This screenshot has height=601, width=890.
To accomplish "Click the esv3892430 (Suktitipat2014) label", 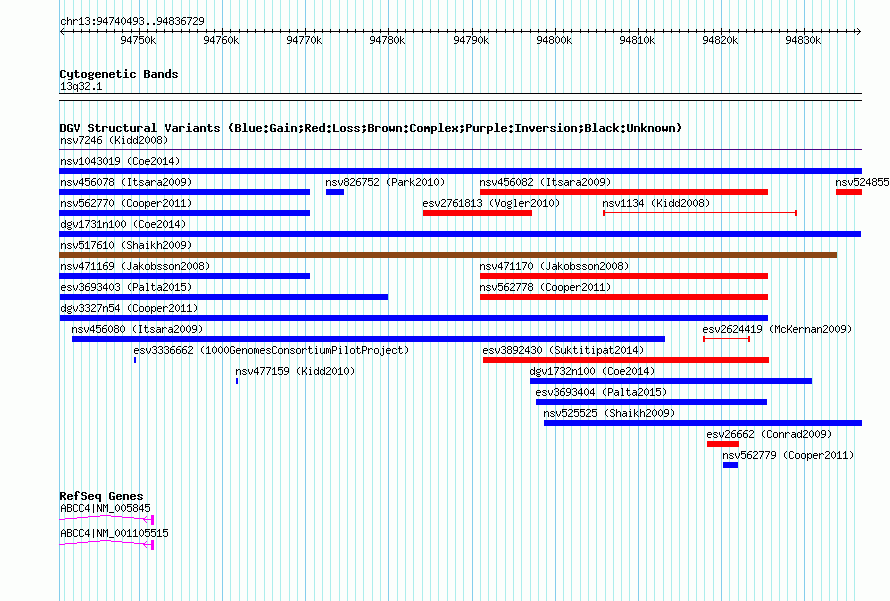I will pos(563,350).
